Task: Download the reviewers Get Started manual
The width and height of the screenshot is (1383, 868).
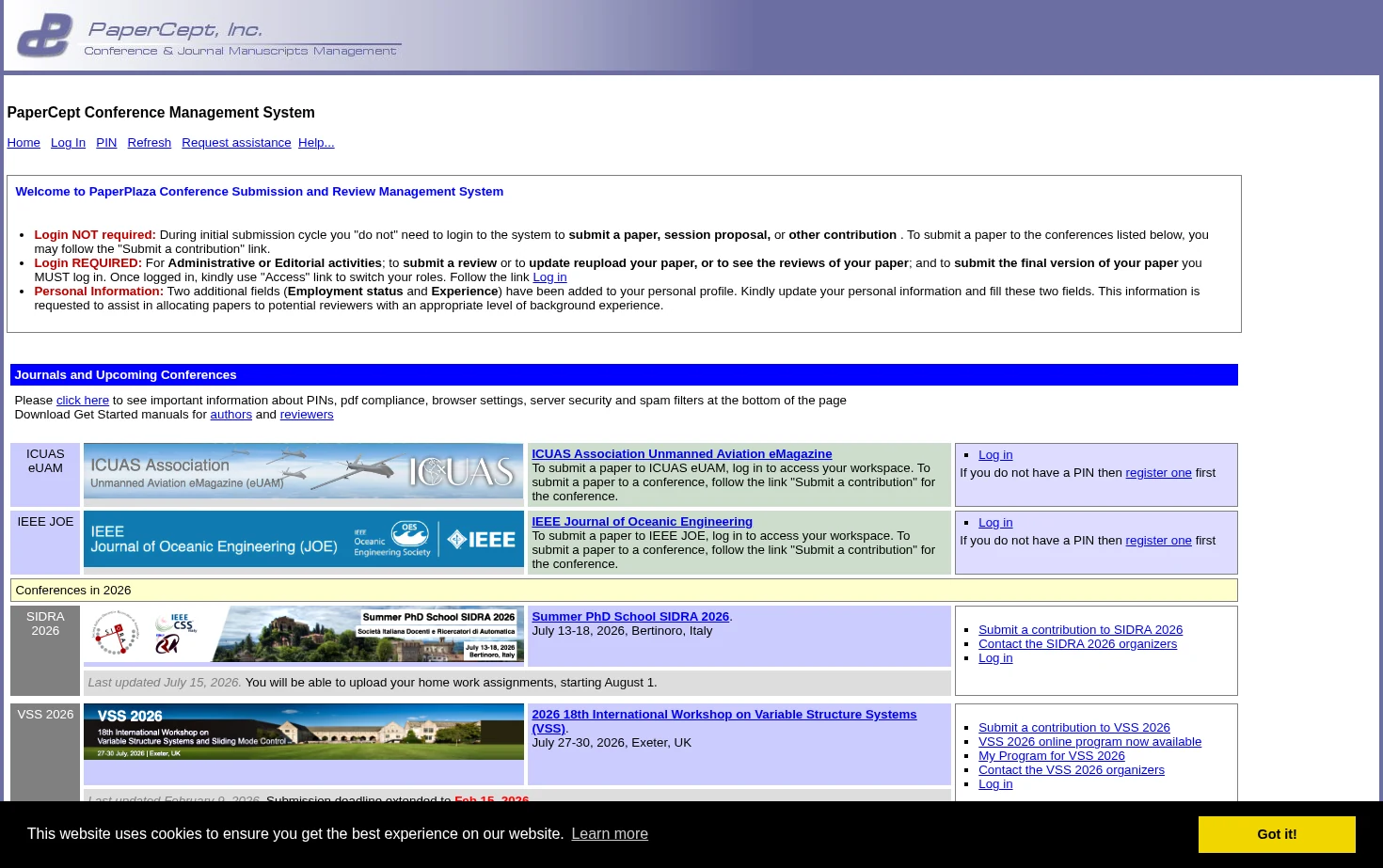Action: click(307, 415)
